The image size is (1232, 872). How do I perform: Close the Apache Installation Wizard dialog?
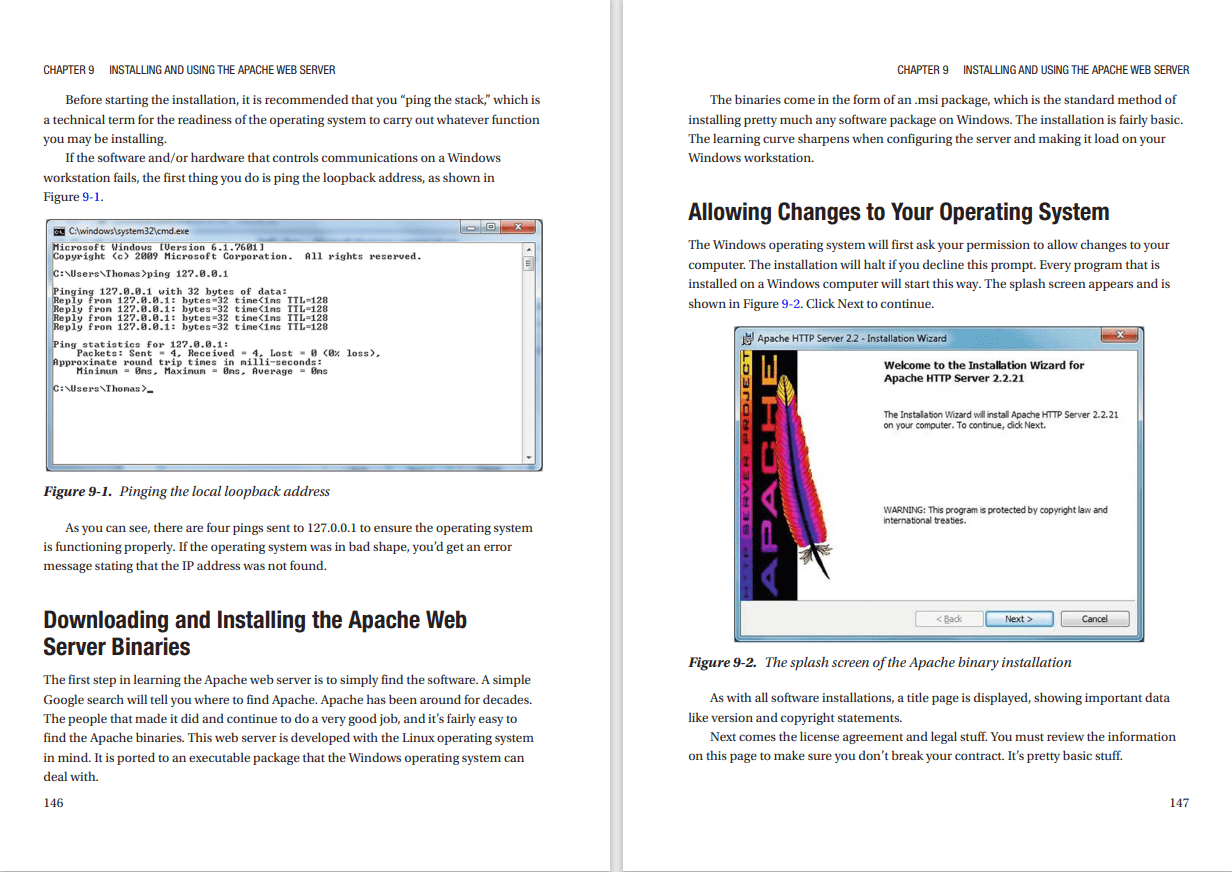tap(1119, 335)
